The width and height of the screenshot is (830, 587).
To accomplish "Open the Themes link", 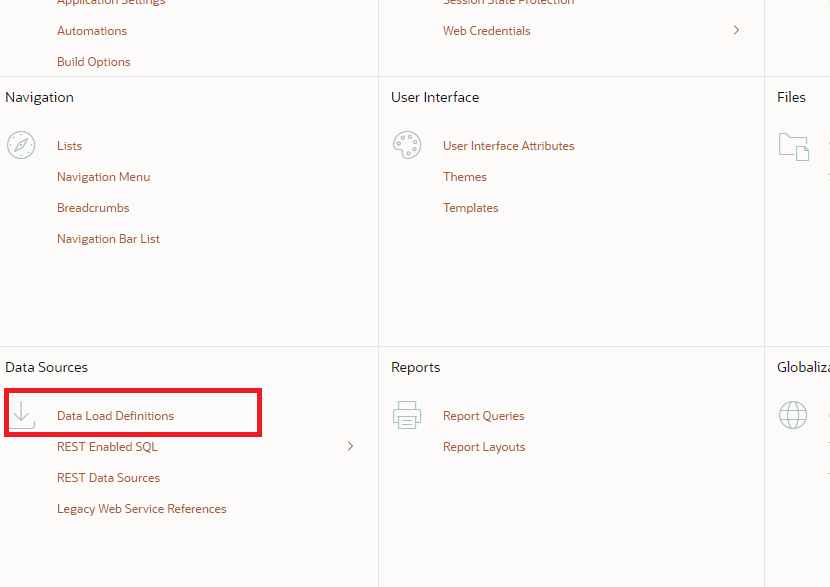I will click(x=465, y=177).
